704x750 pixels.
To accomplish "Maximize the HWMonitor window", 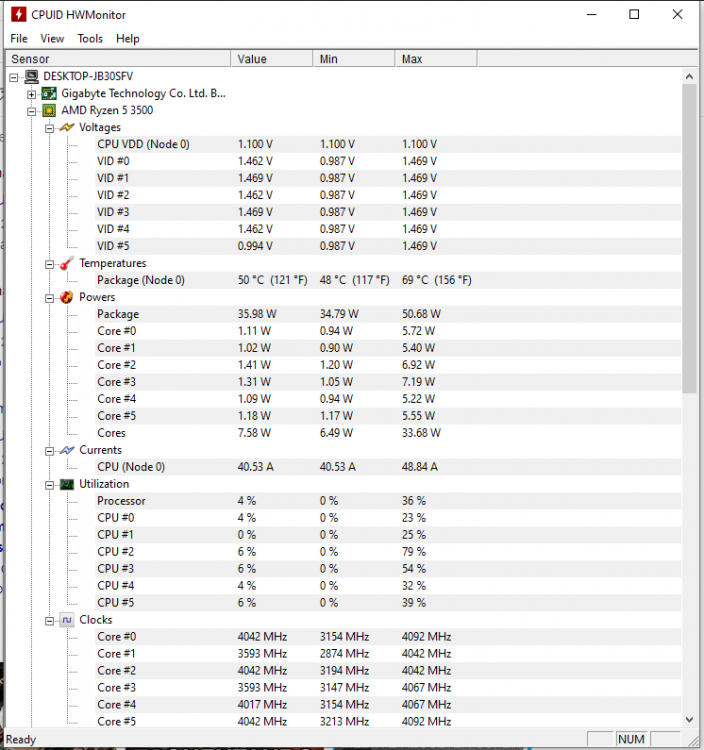I will click(x=634, y=14).
